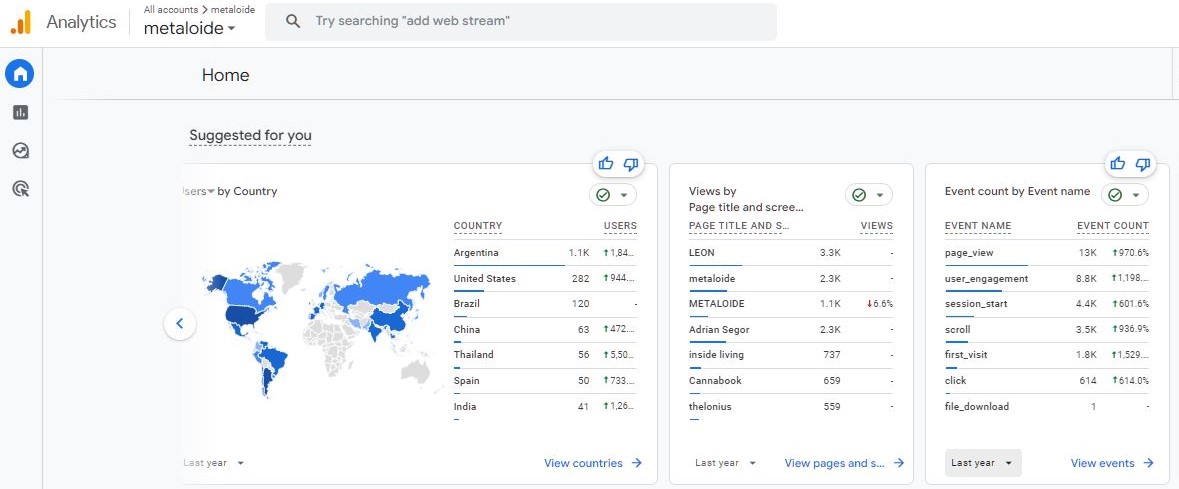Screen dimensions: 1179x489
Task: Click arrow next to View countries
Action: tap(637, 463)
